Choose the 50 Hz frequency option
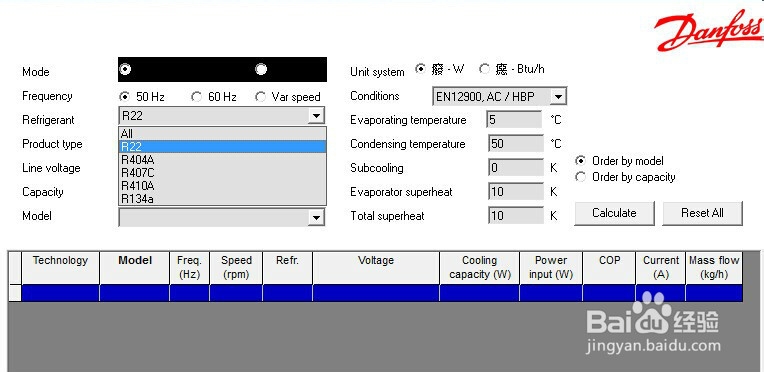The width and height of the screenshot is (764, 372). tap(125, 97)
